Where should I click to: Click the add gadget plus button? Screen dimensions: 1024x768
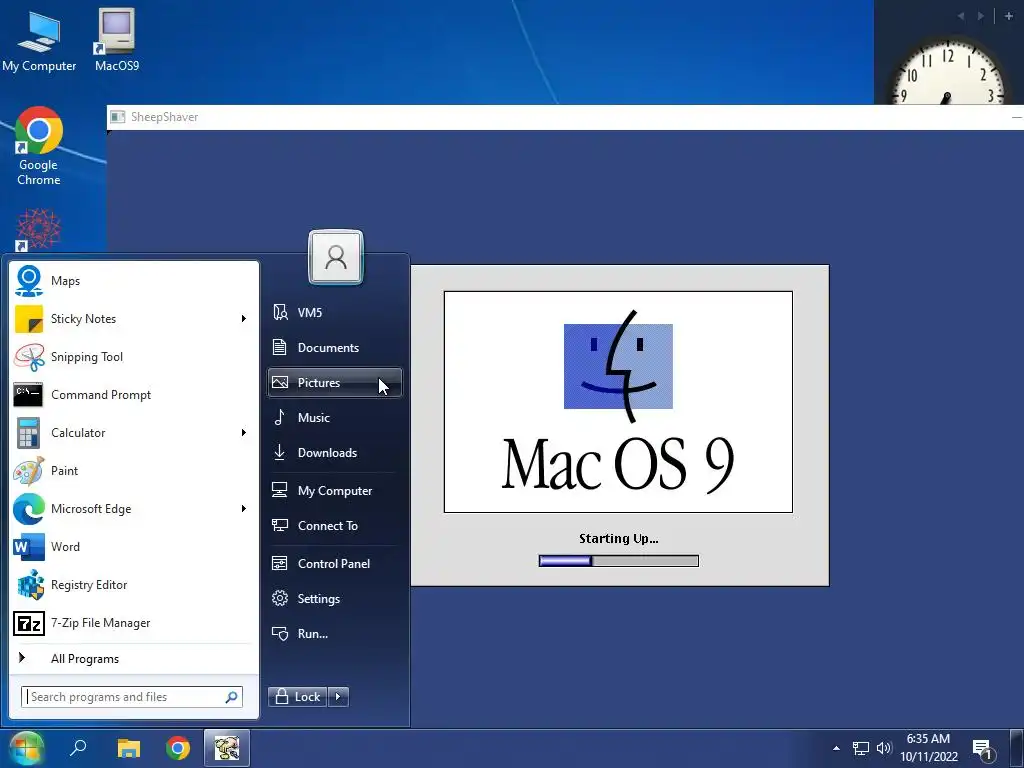pyautogui.click(x=1009, y=16)
